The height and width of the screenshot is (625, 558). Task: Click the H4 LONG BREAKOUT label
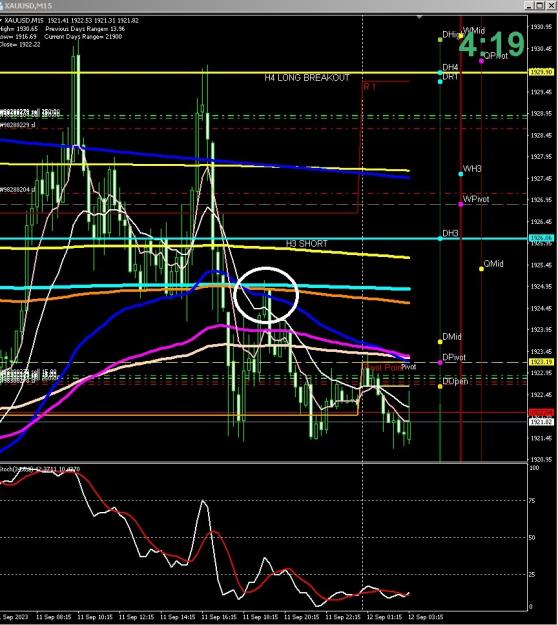307,78
